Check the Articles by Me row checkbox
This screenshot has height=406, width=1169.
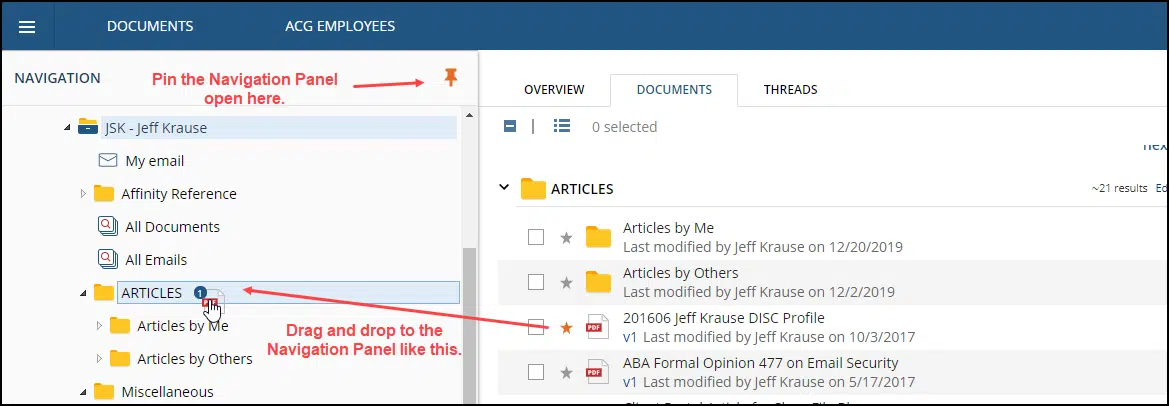click(535, 237)
